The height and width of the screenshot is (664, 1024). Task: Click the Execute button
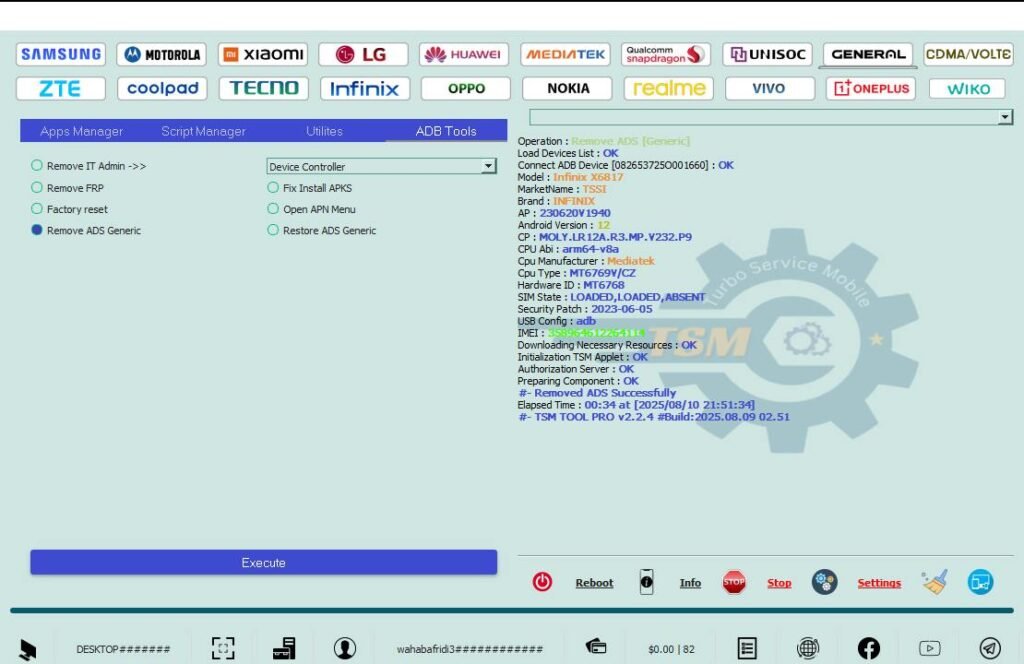(263, 562)
